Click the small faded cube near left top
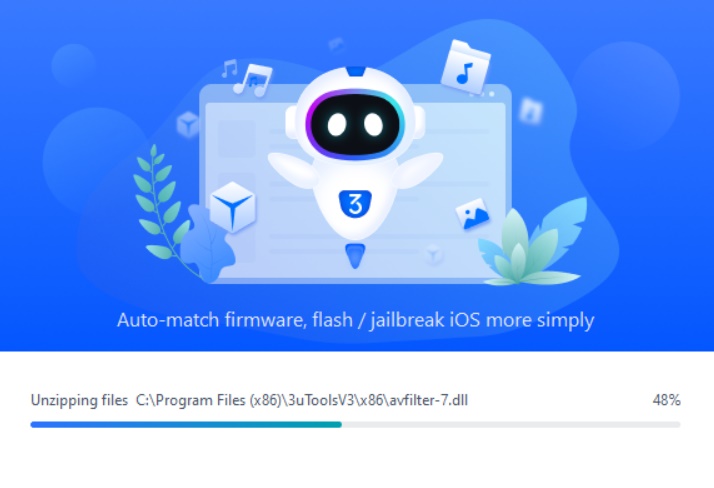This screenshot has width=714, height=488. 187,124
